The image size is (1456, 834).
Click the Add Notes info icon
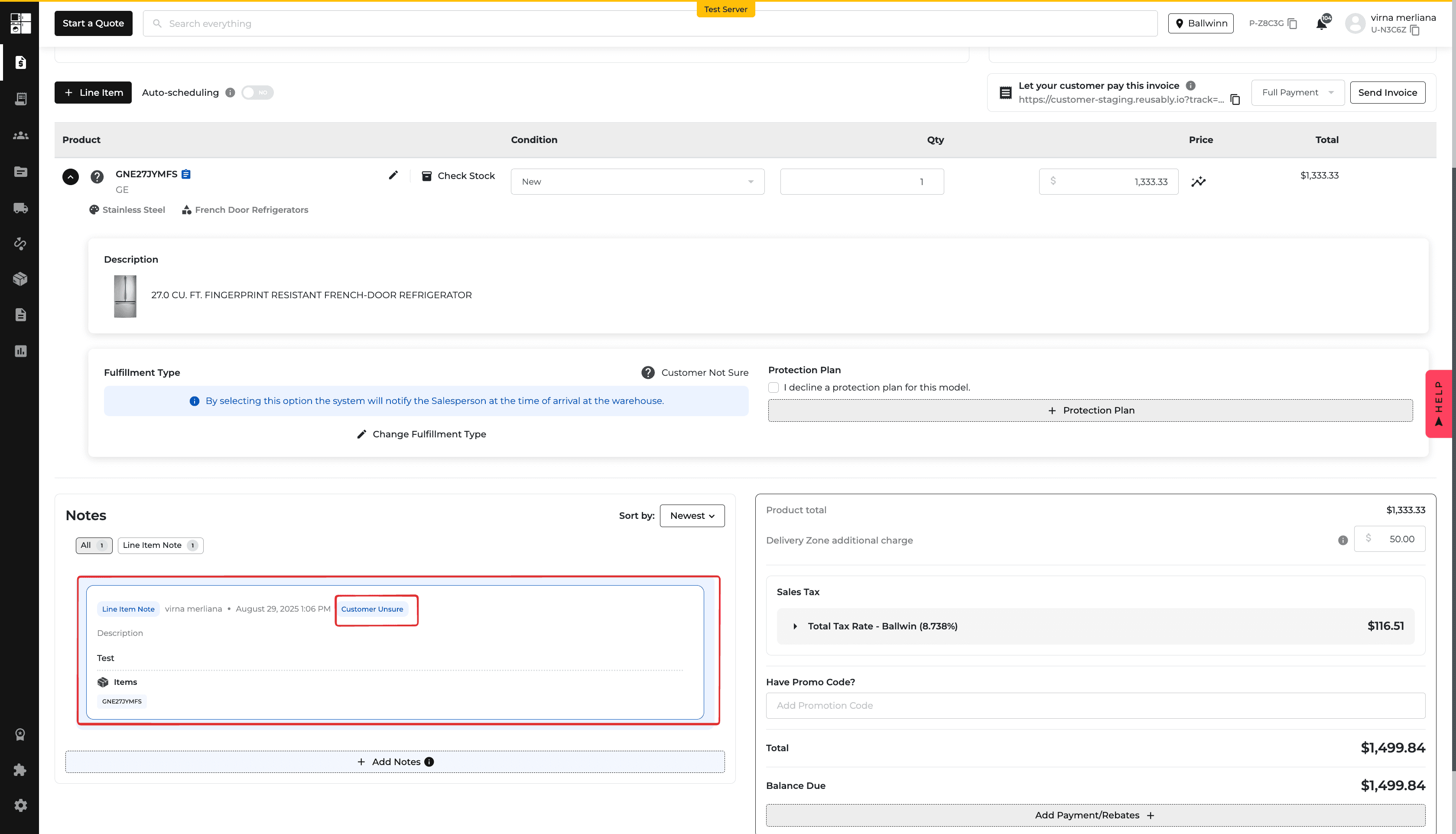pyautogui.click(x=429, y=762)
